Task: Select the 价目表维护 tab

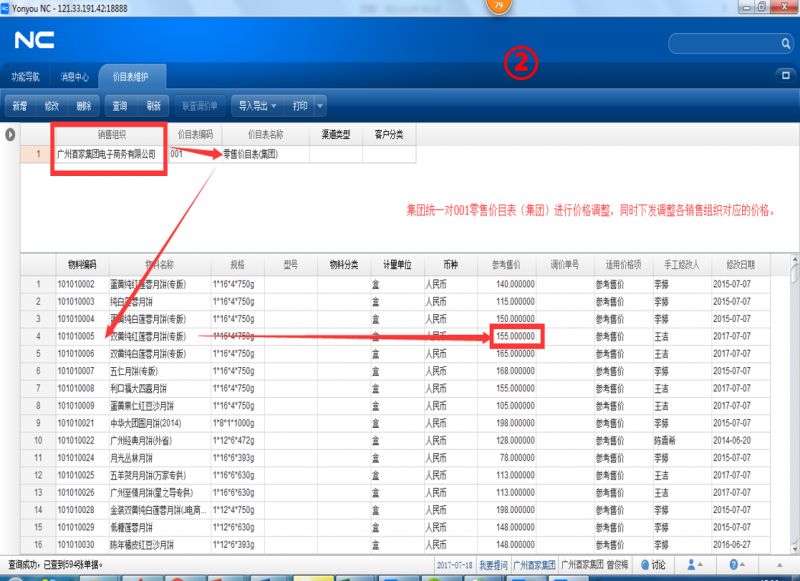Action: 131,77
